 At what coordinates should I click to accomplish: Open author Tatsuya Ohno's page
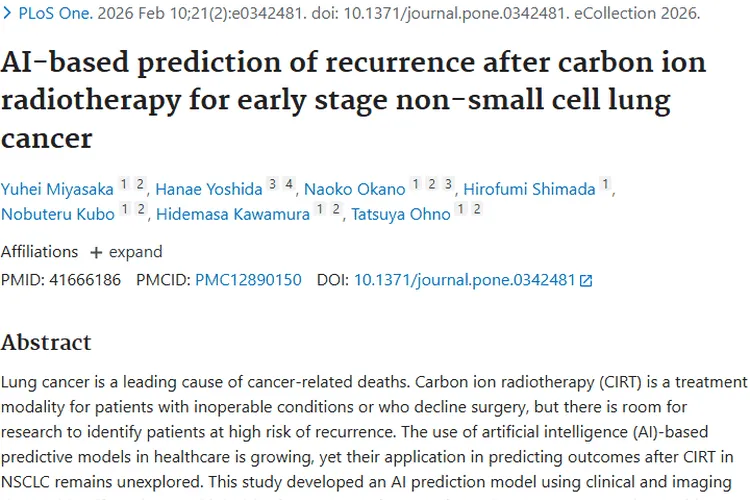[x=400, y=213]
